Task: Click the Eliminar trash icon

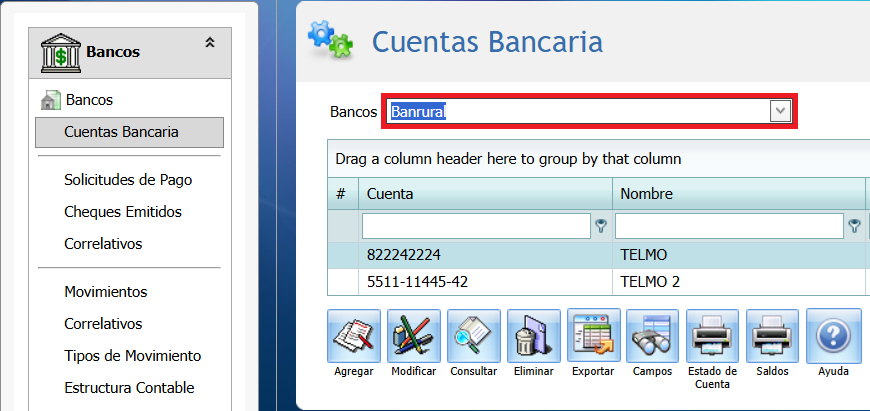Action: click(534, 336)
